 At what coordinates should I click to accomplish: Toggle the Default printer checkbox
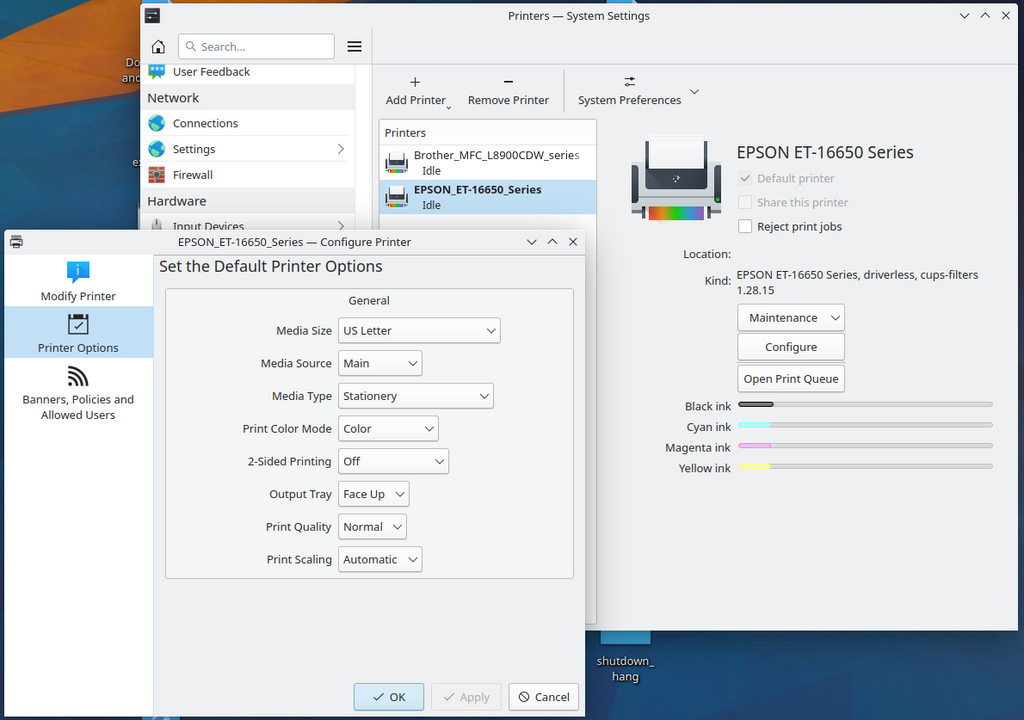[x=745, y=178]
